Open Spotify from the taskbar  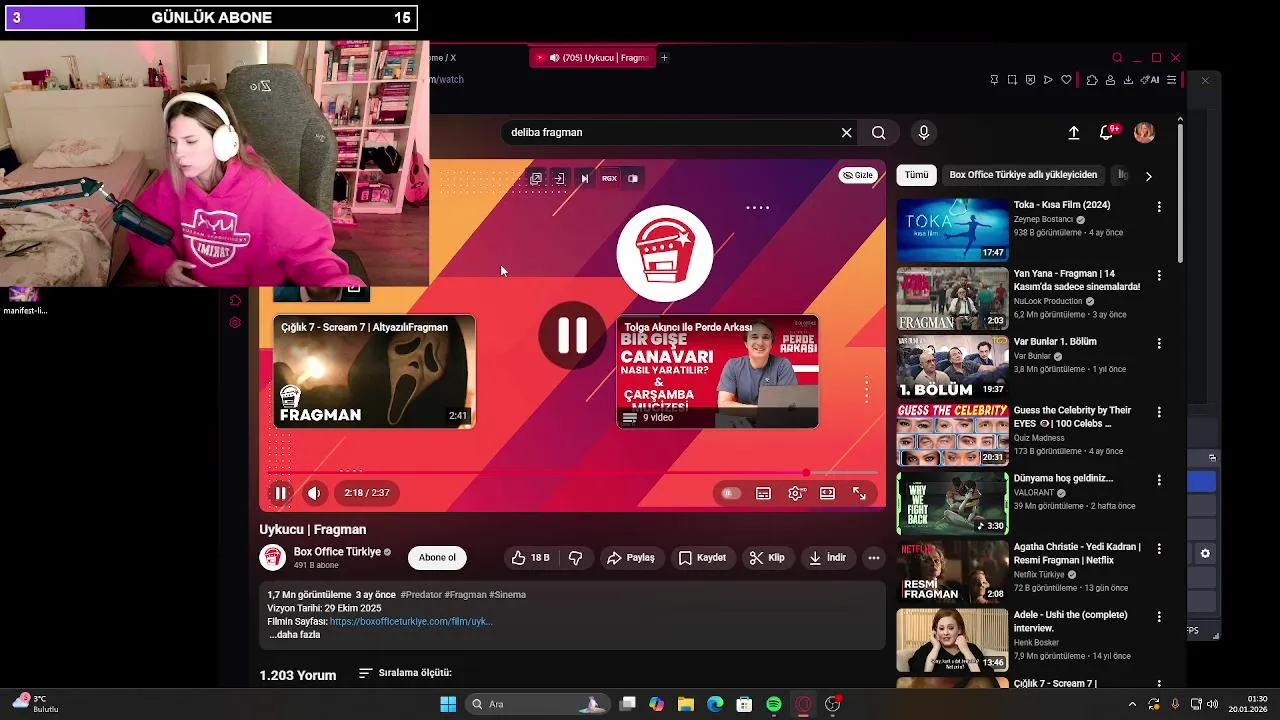tap(773, 704)
